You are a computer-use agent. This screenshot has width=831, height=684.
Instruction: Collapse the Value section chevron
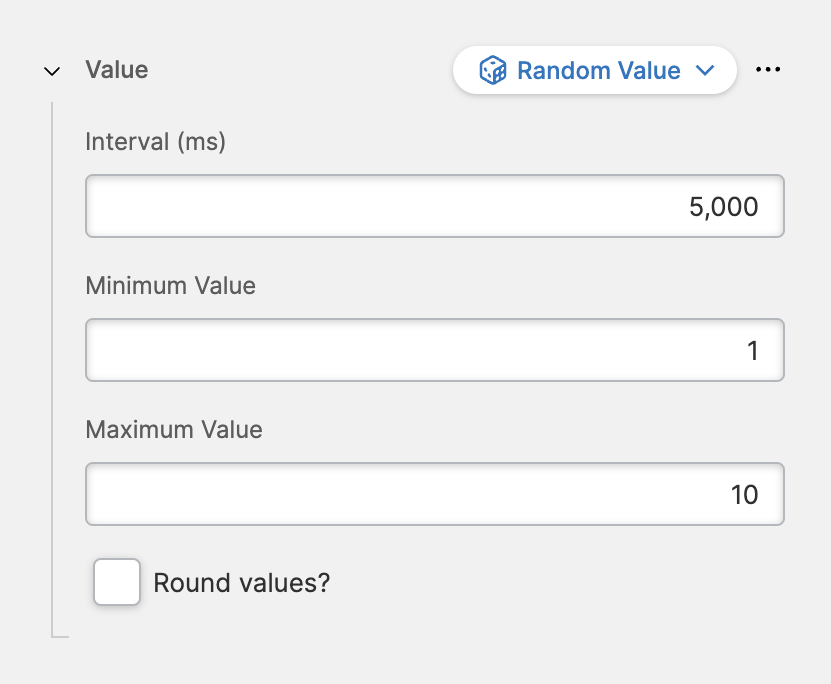pyautogui.click(x=53, y=71)
